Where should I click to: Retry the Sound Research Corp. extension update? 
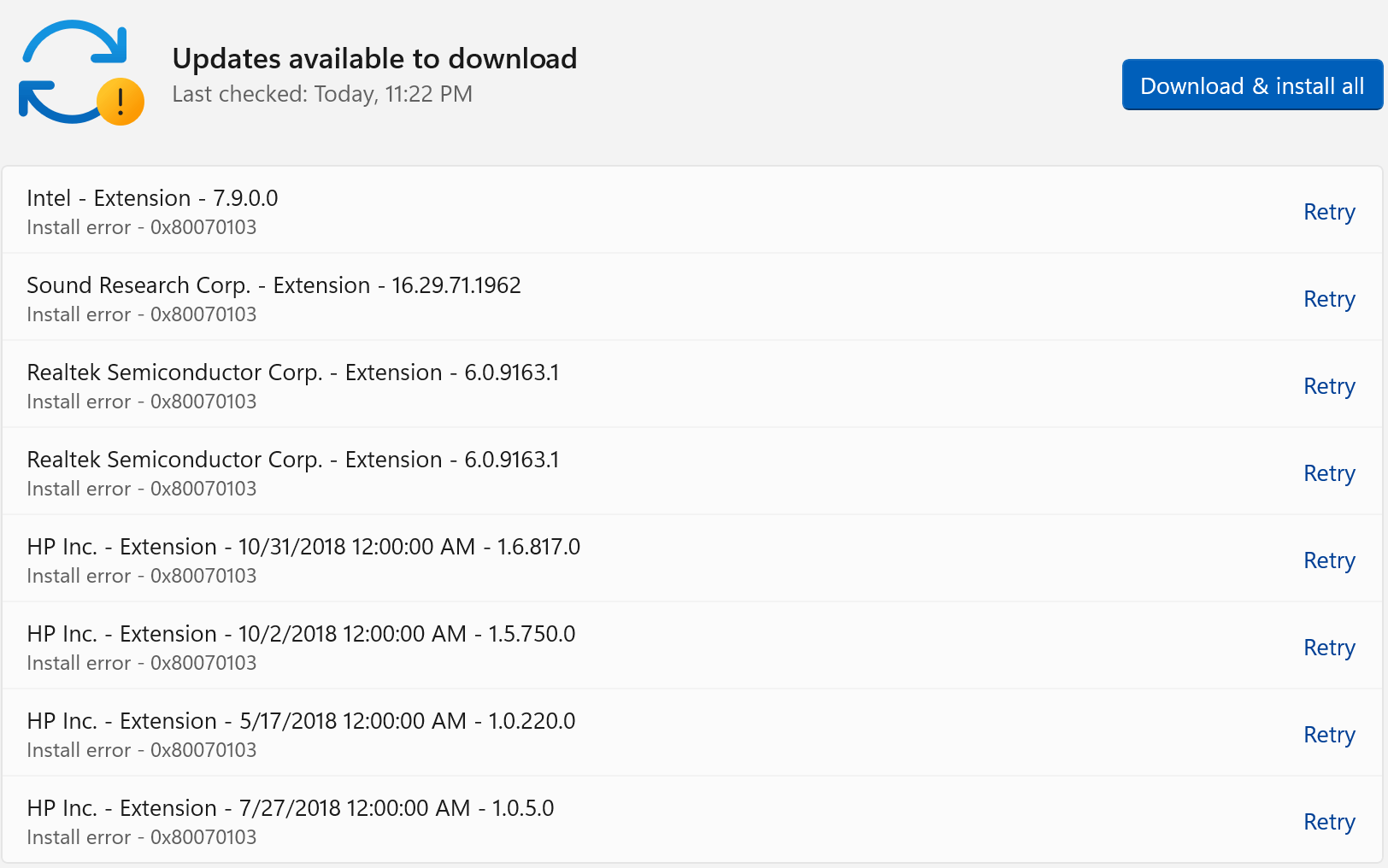point(1329,299)
